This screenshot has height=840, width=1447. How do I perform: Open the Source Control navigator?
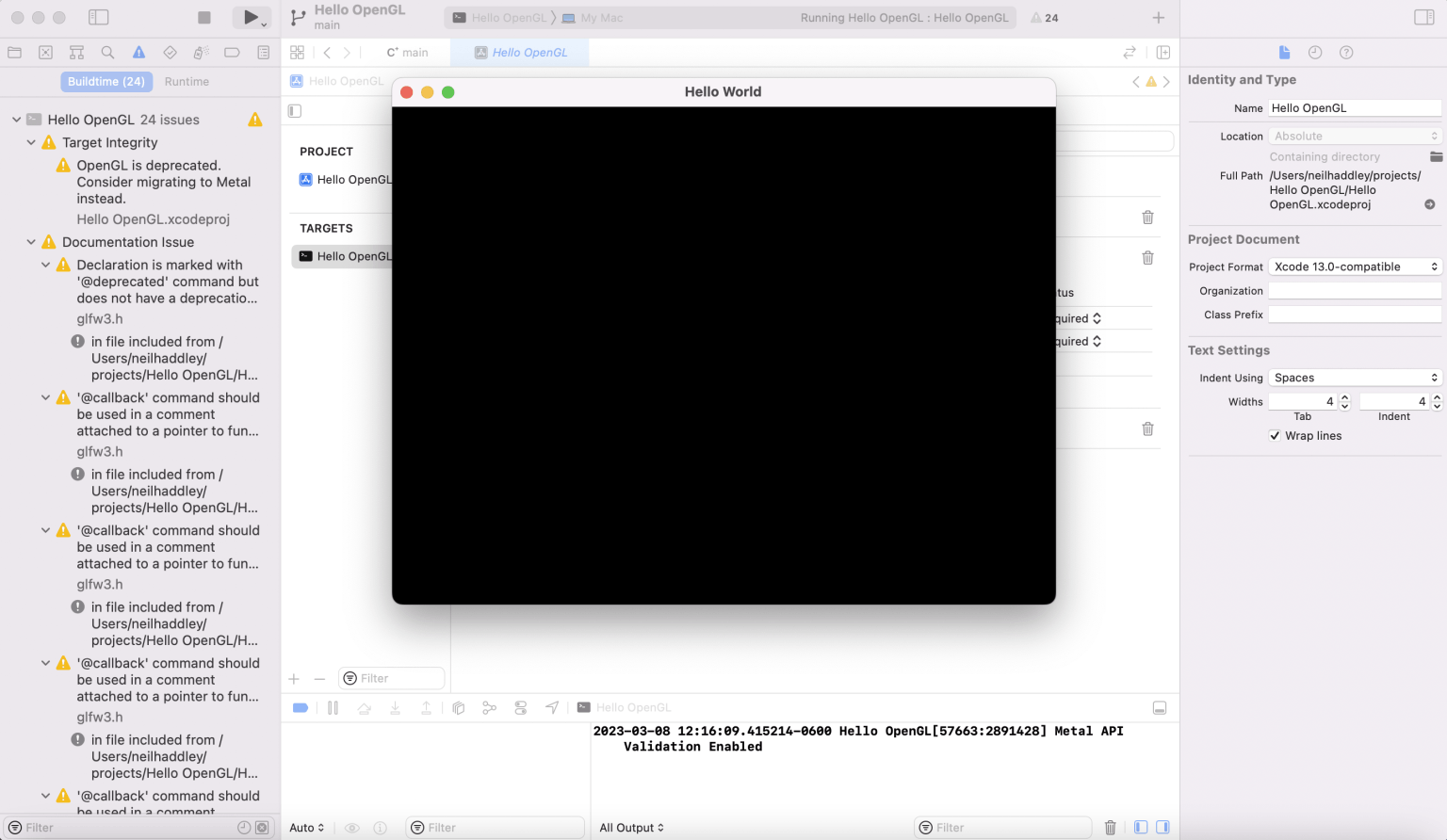coord(45,53)
